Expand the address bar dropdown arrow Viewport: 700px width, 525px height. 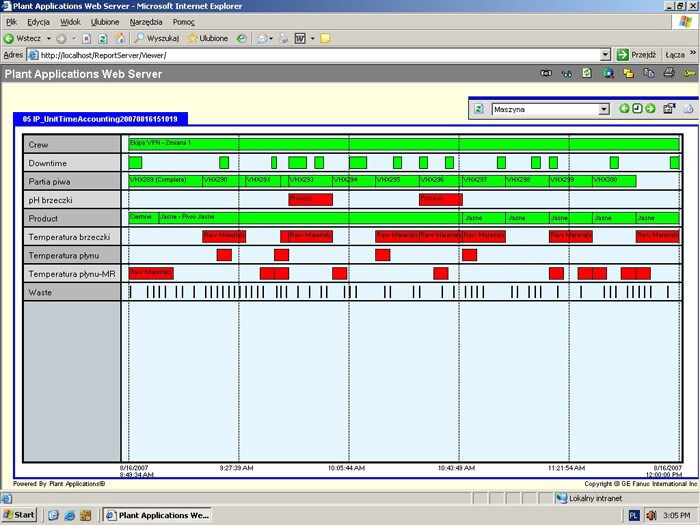605,55
